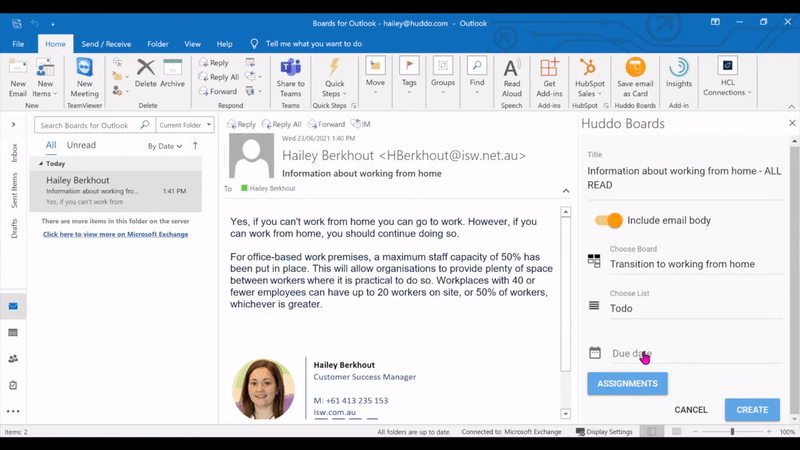The image size is (800, 450).
Task: Click the New Email ribbon icon
Action: coord(18,78)
